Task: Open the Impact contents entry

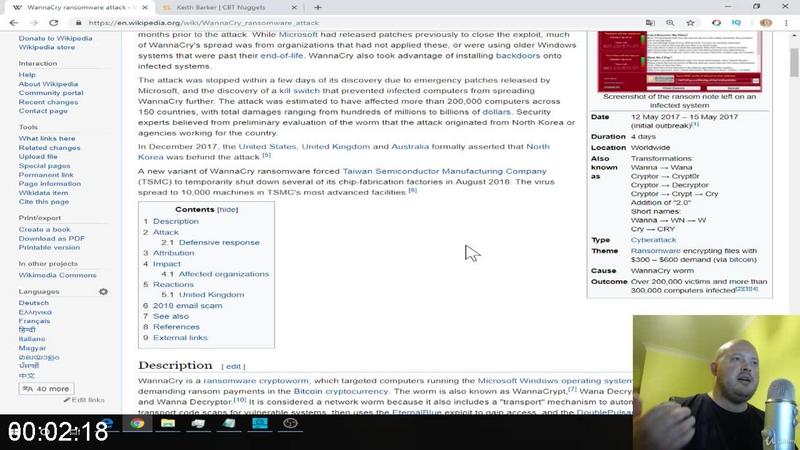Action: point(167,264)
